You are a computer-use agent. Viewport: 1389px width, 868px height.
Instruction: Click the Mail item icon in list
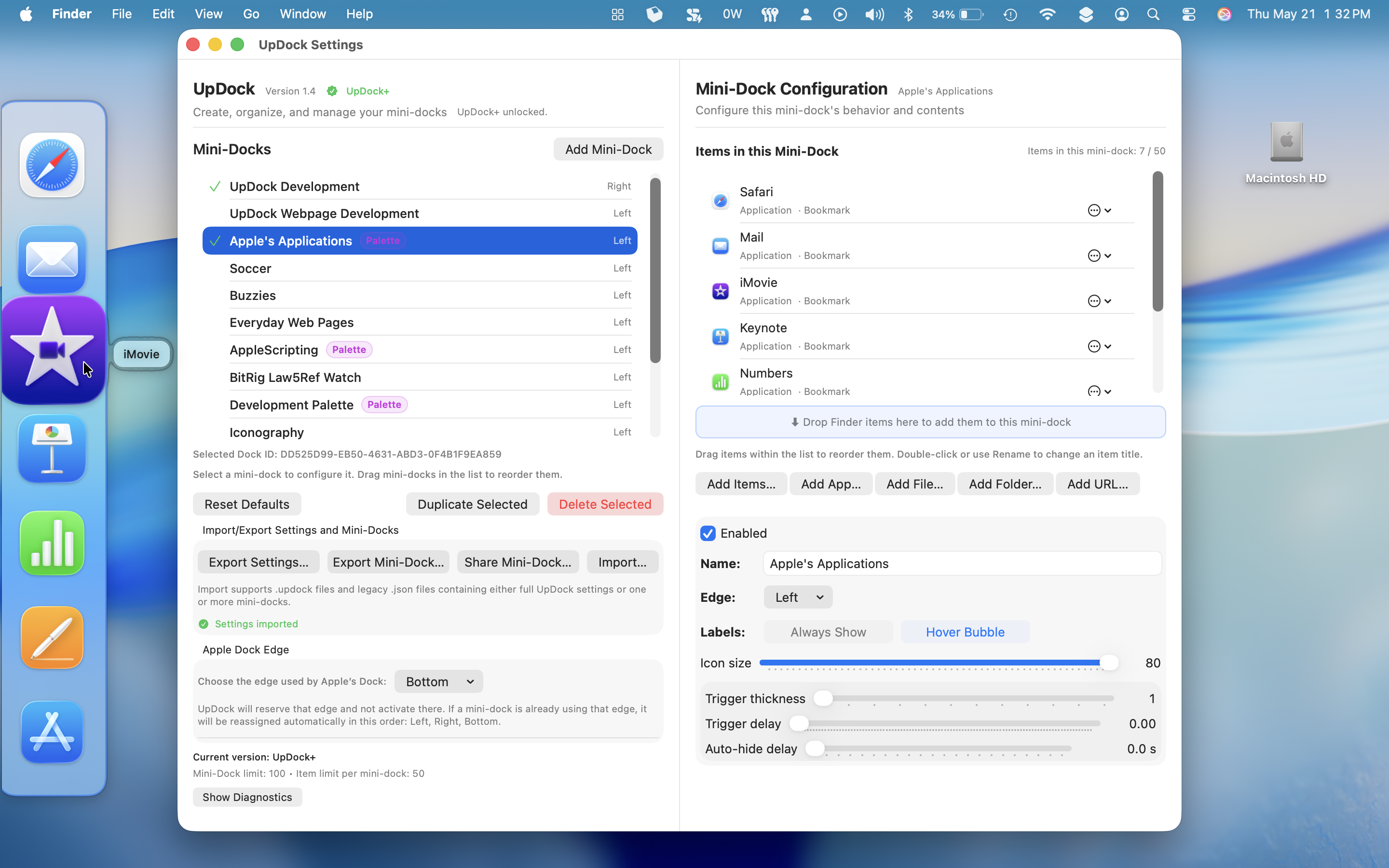[x=721, y=246]
